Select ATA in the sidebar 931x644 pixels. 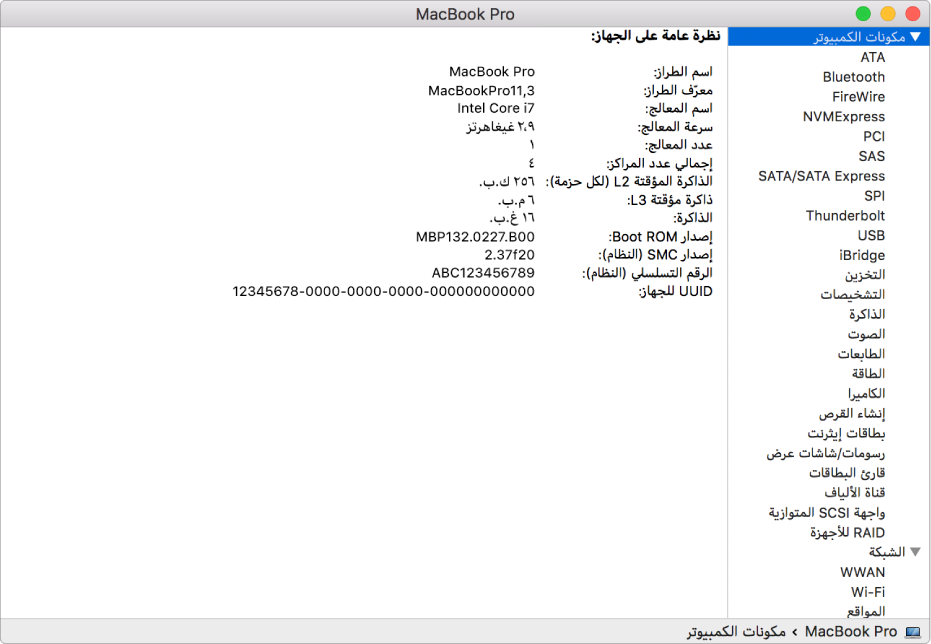click(873, 58)
